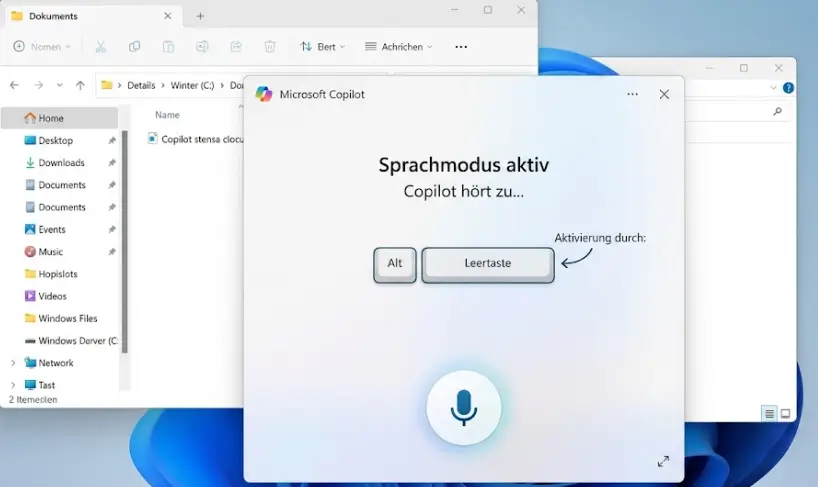Go forward with the Explorer forward arrow
The image size is (818, 487).
(38, 85)
